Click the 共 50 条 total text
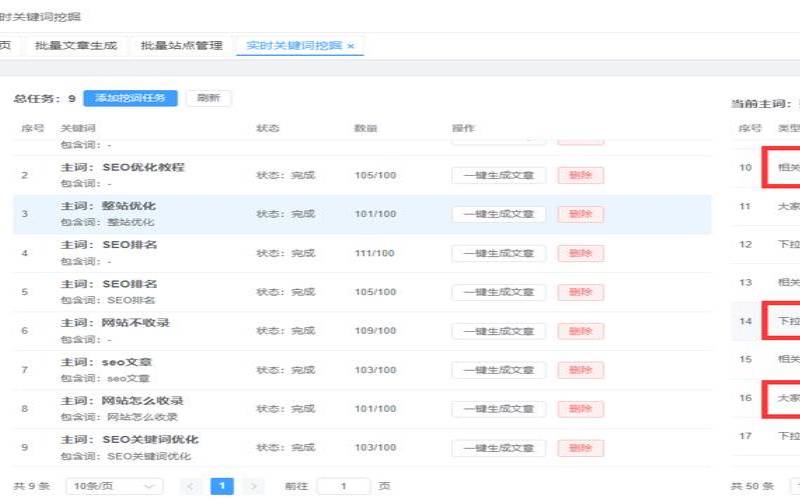Viewport: 800px width, 500px height. point(753,486)
